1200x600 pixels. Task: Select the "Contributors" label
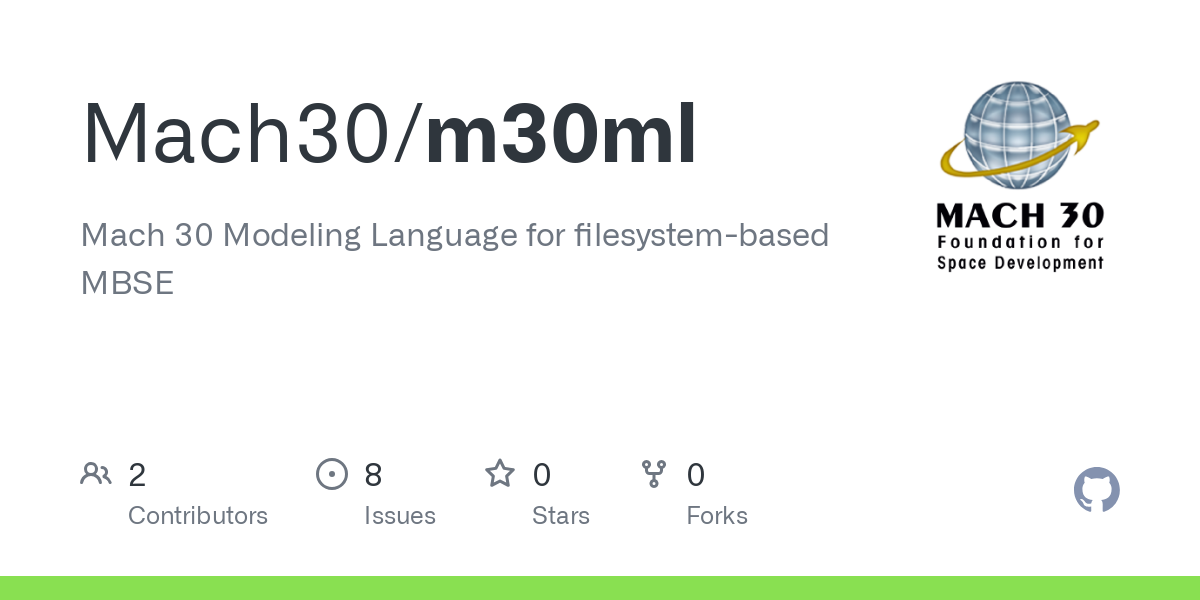(x=198, y=516)
